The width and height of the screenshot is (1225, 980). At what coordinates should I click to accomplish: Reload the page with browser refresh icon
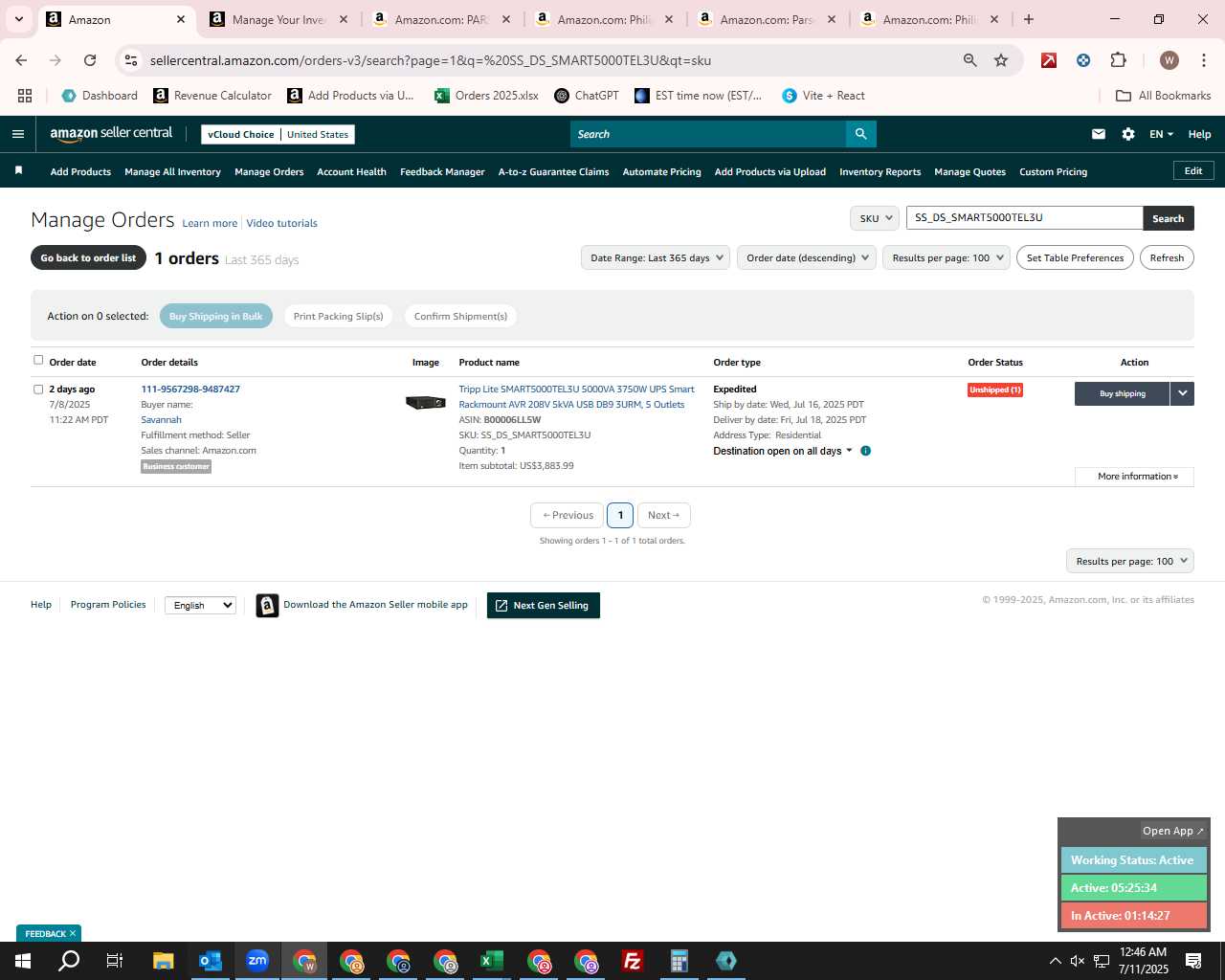90,60
